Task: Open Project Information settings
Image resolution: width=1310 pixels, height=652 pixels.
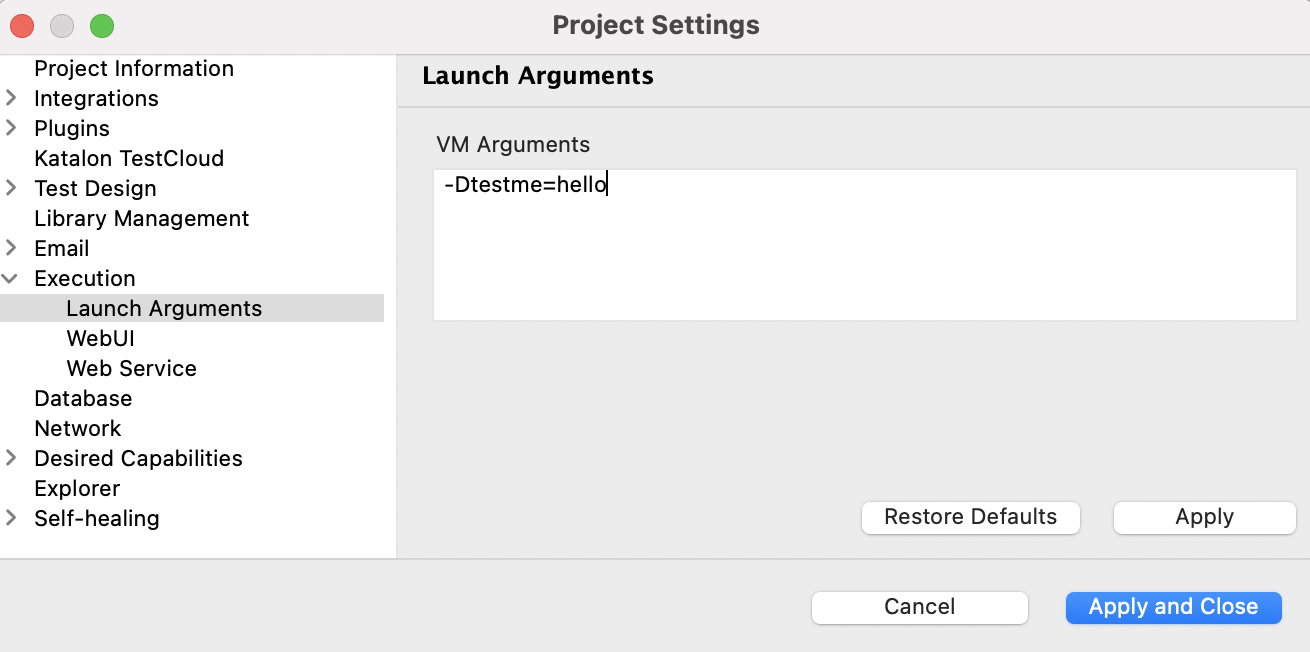Action: (x=134, y=68)
